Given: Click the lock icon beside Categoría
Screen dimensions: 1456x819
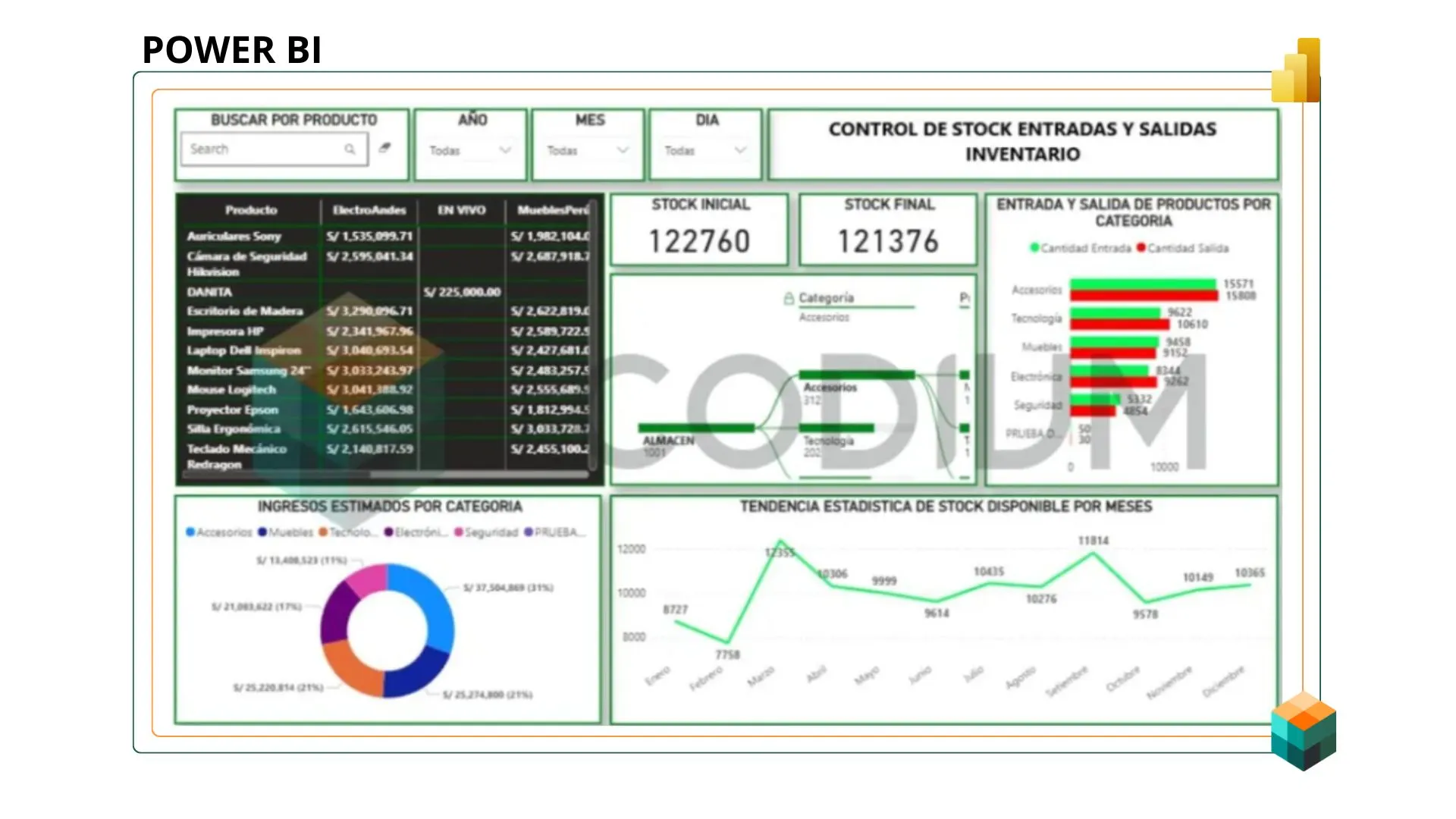Looking at the screenshot, I should pyautogui.click(x=789, y=299).
